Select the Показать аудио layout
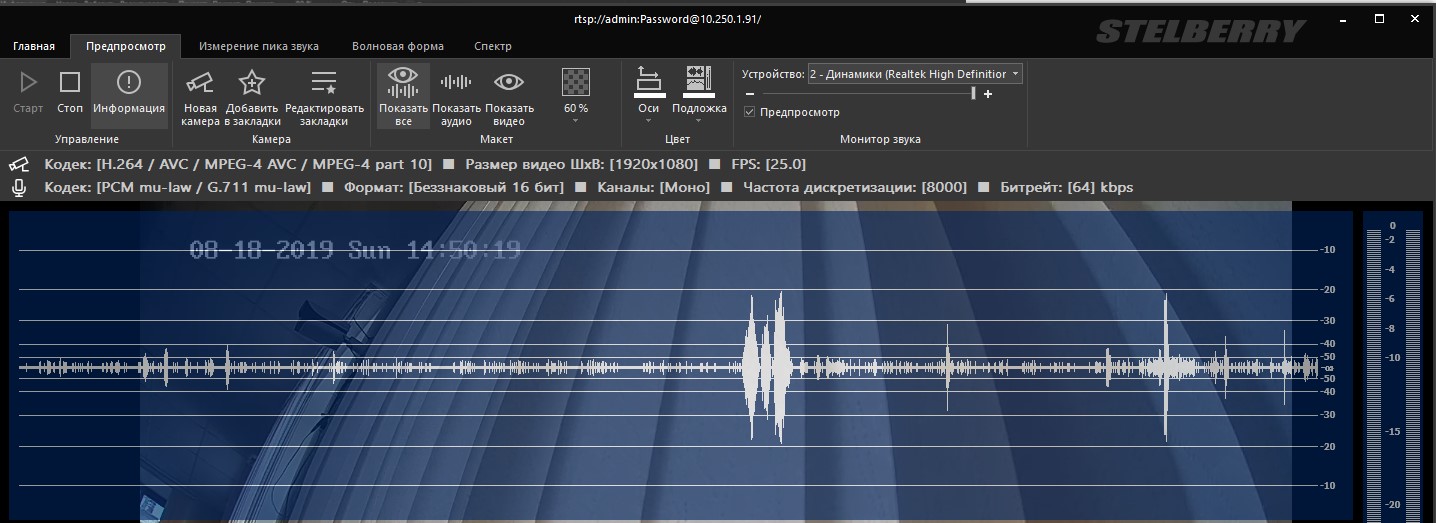The height and width of the screenshot is (523, 1436). pyautogui.click(x=457, y=97)
